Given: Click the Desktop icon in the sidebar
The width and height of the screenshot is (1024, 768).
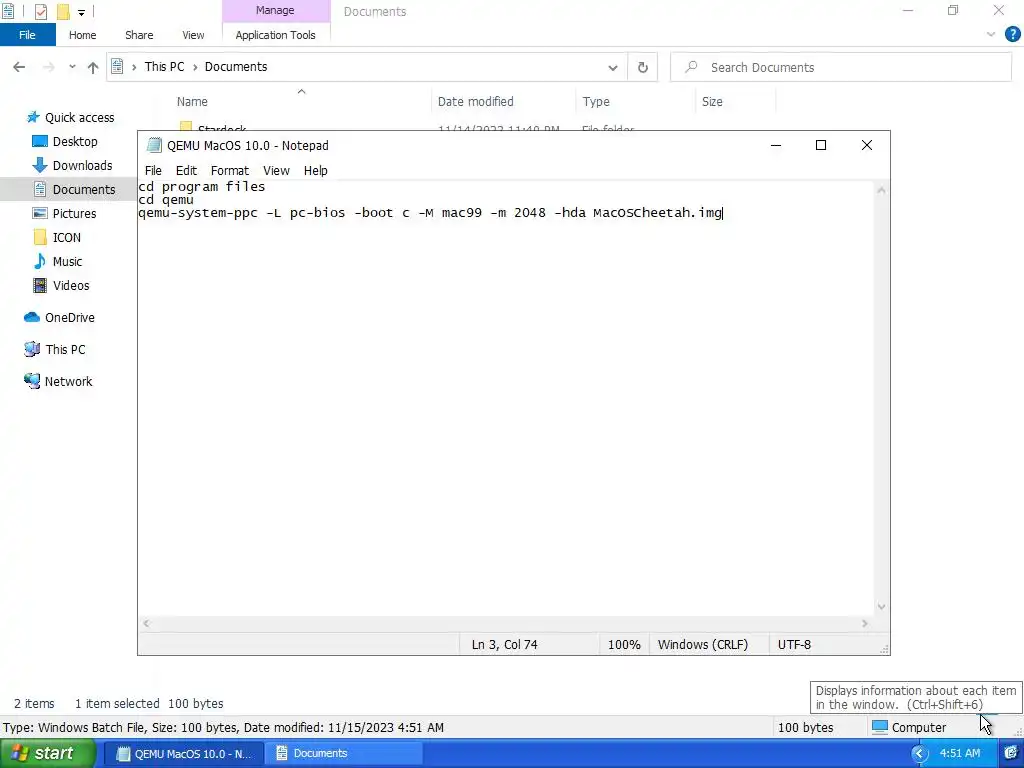Looking at the screenshot, I should pos(40,141).
